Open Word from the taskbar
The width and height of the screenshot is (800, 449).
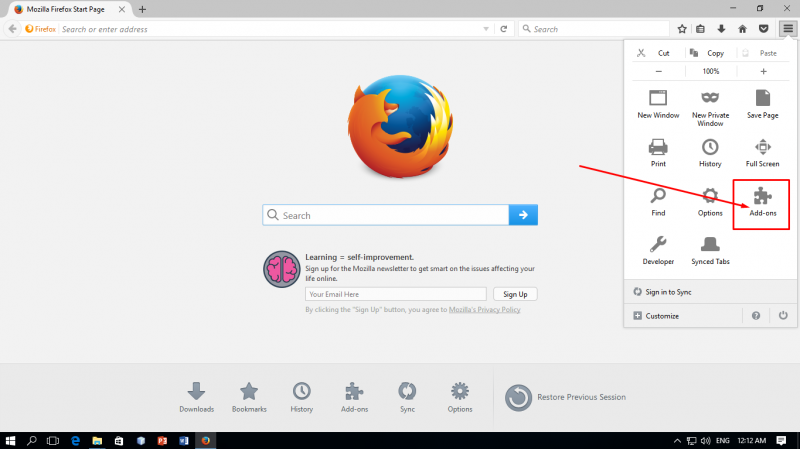pyautogui.click(x=184, y=440)
